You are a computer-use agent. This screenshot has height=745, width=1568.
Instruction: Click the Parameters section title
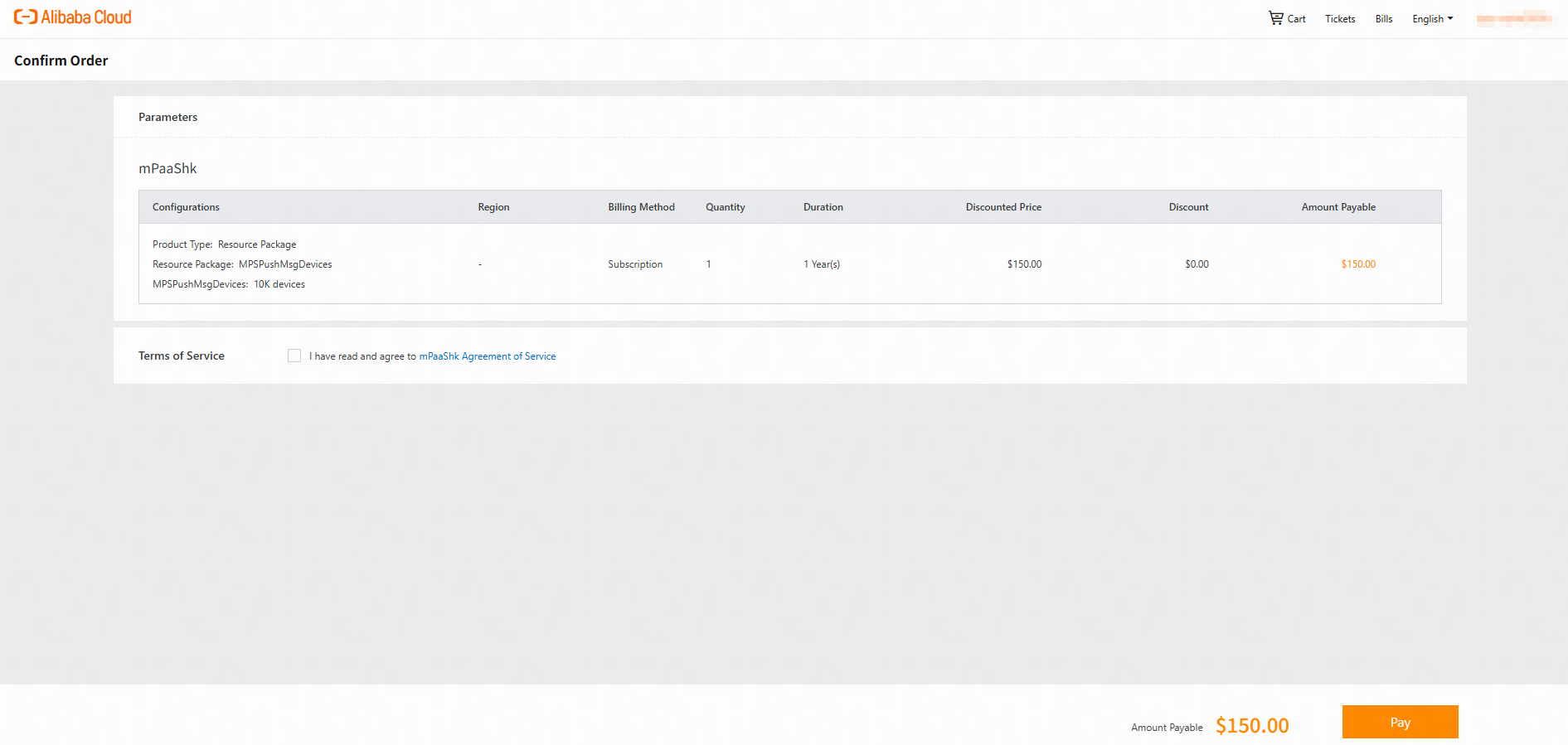pos(167,117)
